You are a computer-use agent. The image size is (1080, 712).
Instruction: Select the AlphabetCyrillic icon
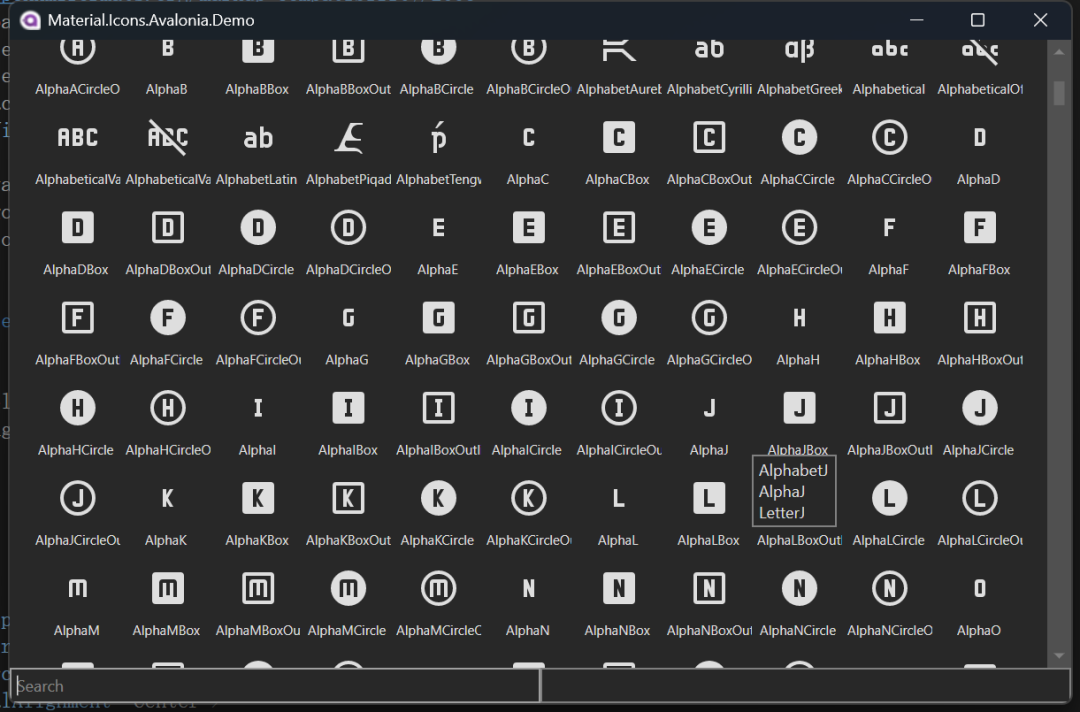(x=709, y=47)
